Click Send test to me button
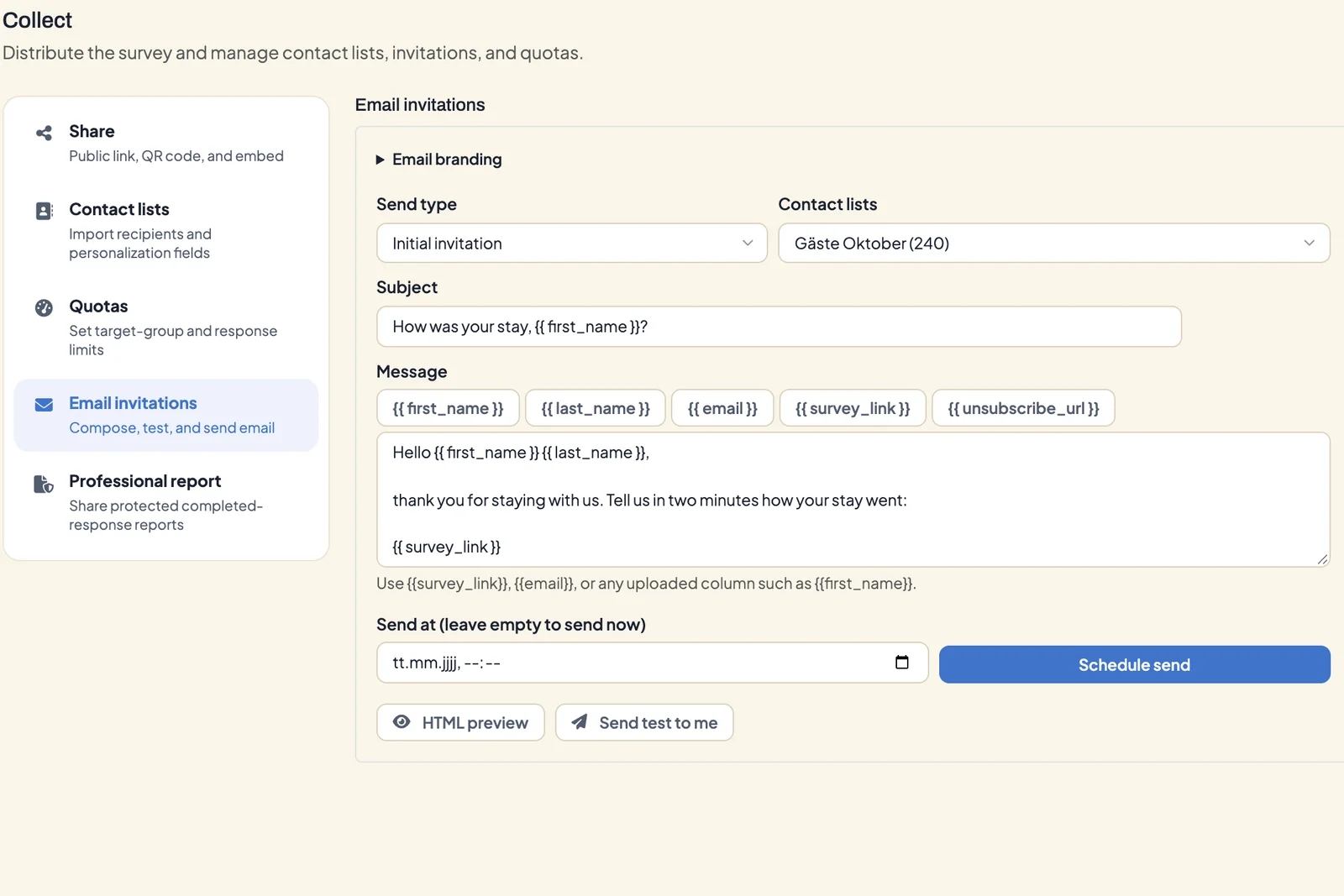Viewport: 1344px width, 896px height. click(644, 722)
